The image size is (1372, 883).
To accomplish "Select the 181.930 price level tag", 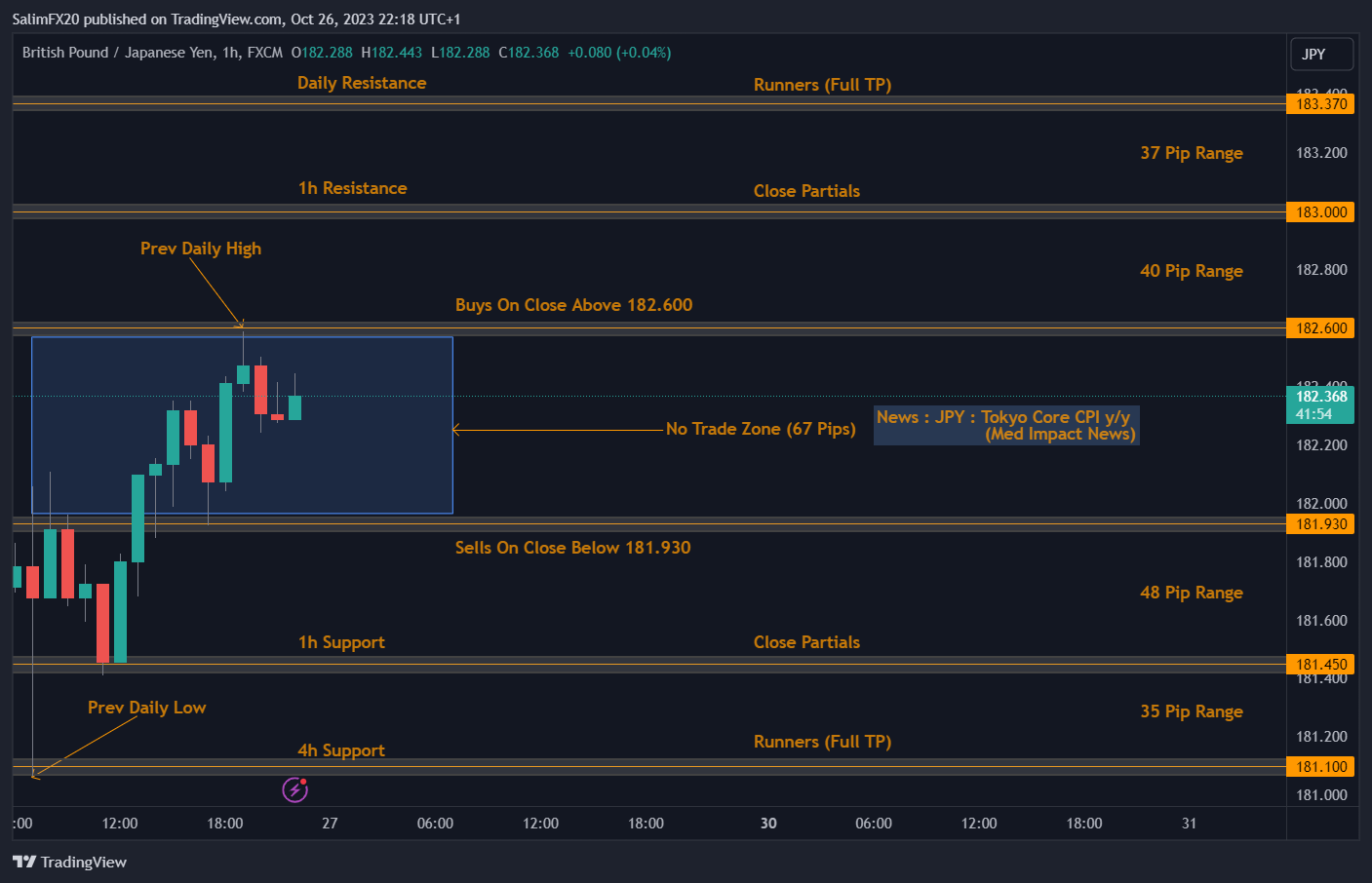I will pyautogui.click(x=1321, y=524).
